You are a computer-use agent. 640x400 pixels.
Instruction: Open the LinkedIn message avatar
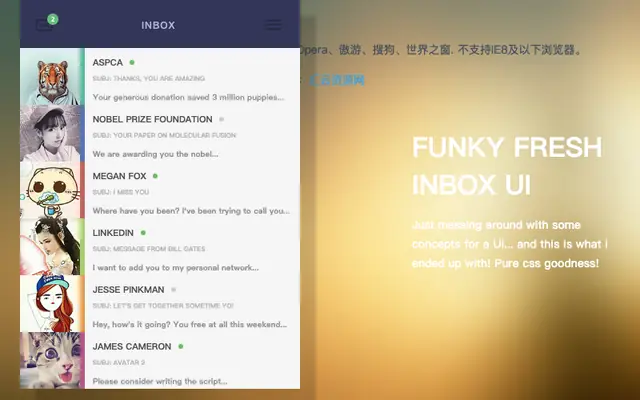tap(52, 247)
